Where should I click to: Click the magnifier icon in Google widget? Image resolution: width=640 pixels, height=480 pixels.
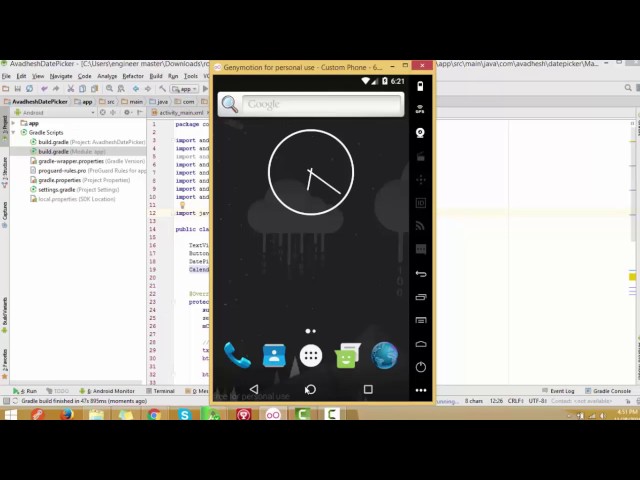point(230,104)
